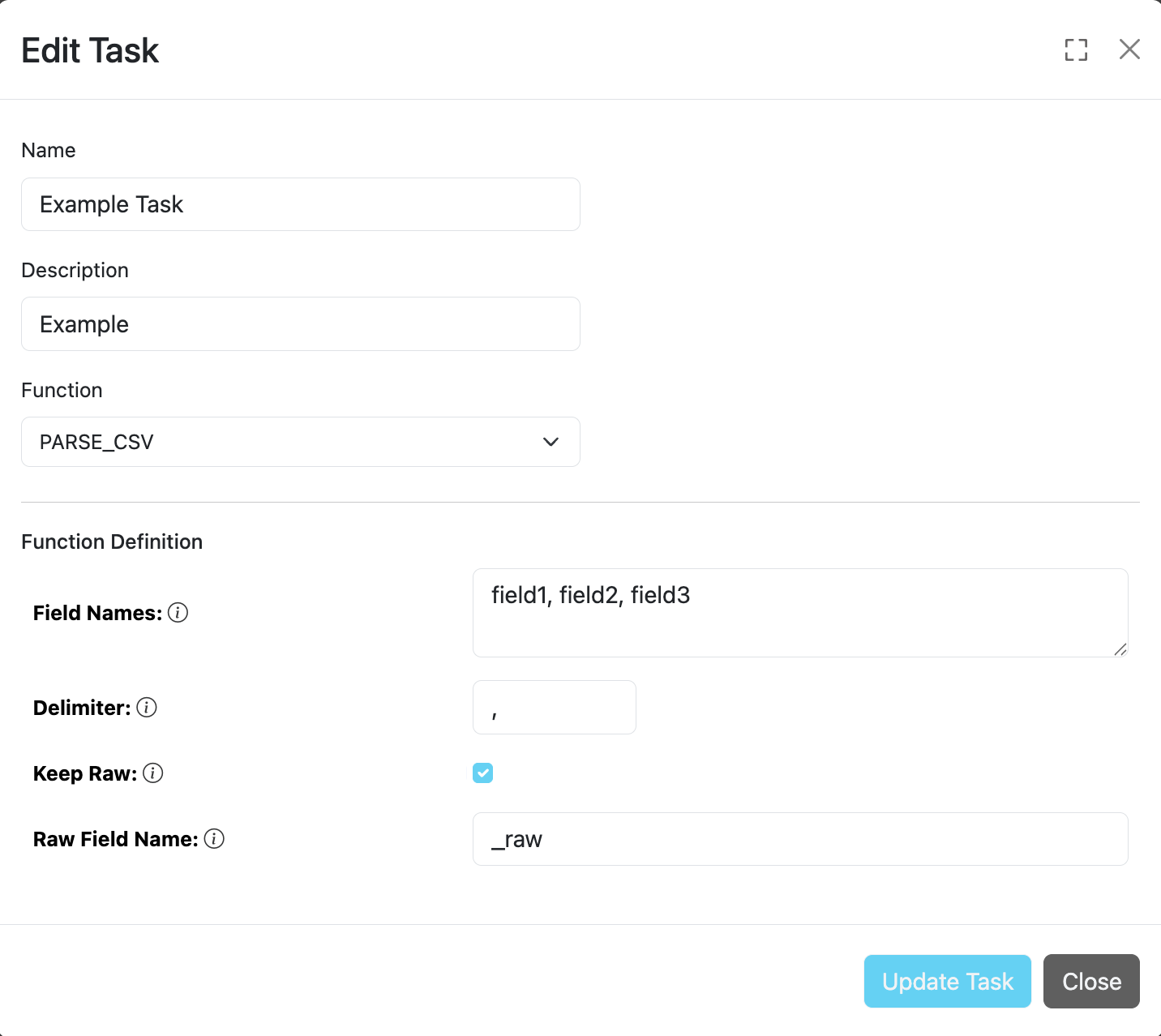Grab the Field Names textarea resize handle

click(1120, 649)
